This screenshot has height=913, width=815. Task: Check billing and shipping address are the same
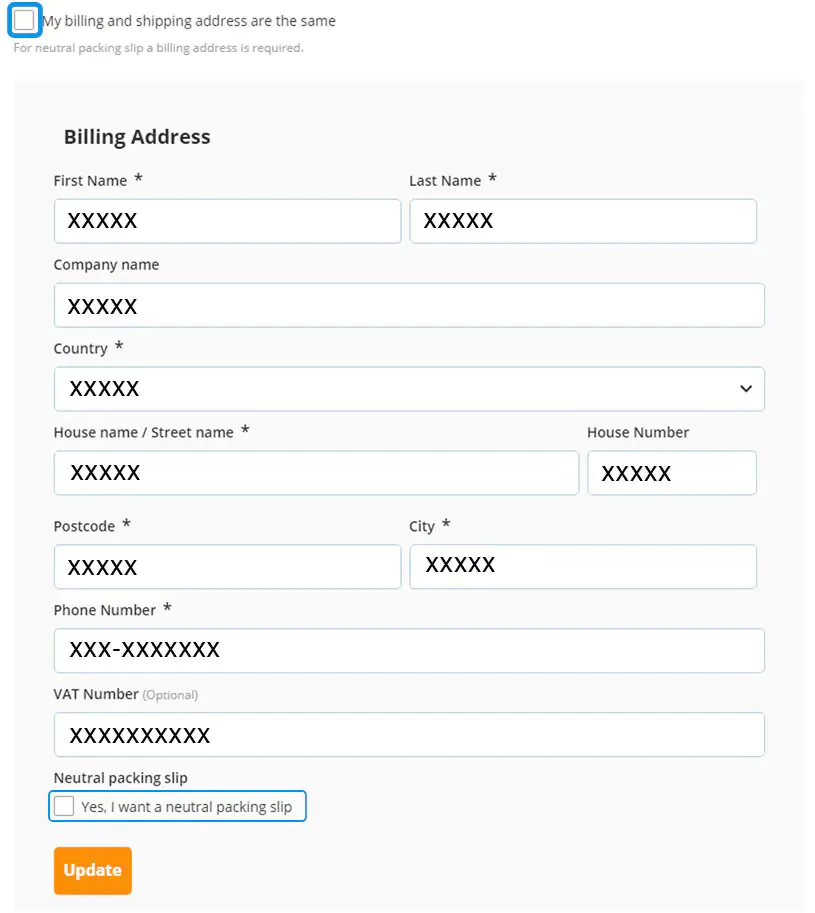[24, 20]
